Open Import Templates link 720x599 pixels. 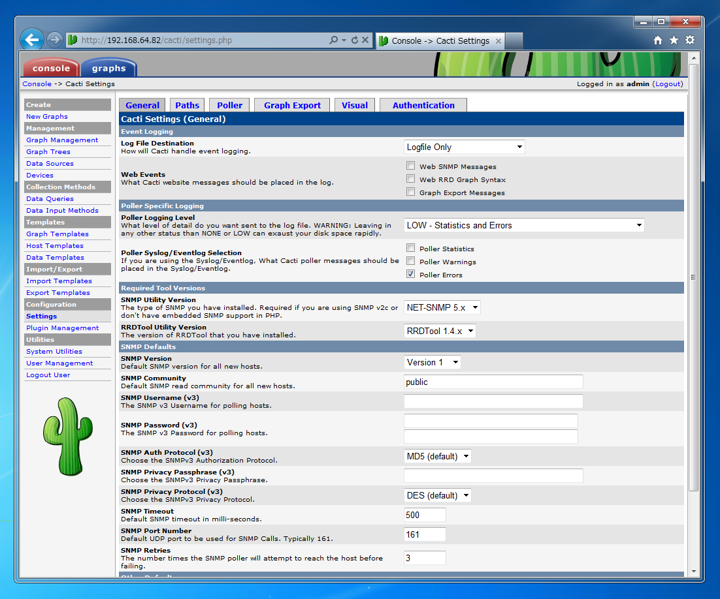pos(59,281)
